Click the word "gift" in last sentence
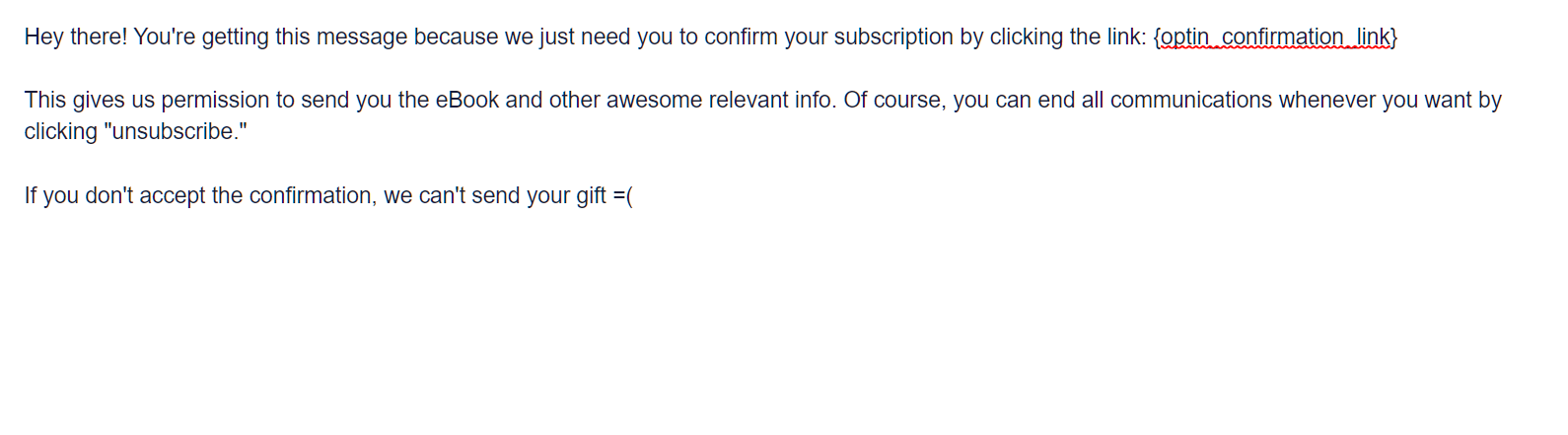Viewport: 1568px width, 435px height. coord(591,196)
